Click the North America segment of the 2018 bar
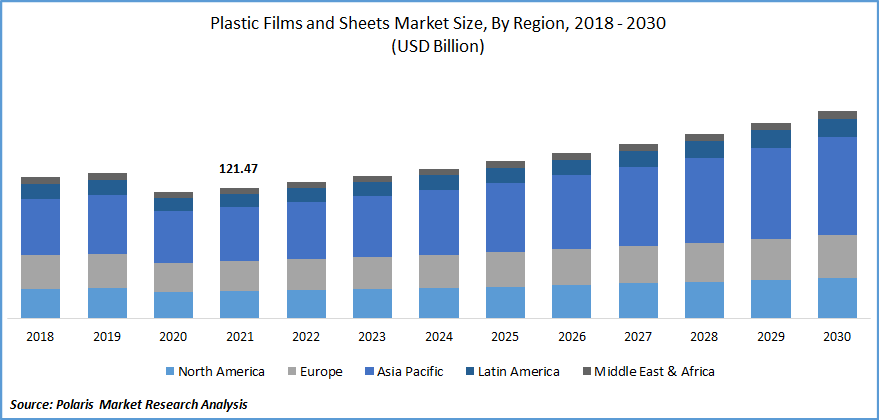Viewport: 879px width, 420px height. [40, 304]
